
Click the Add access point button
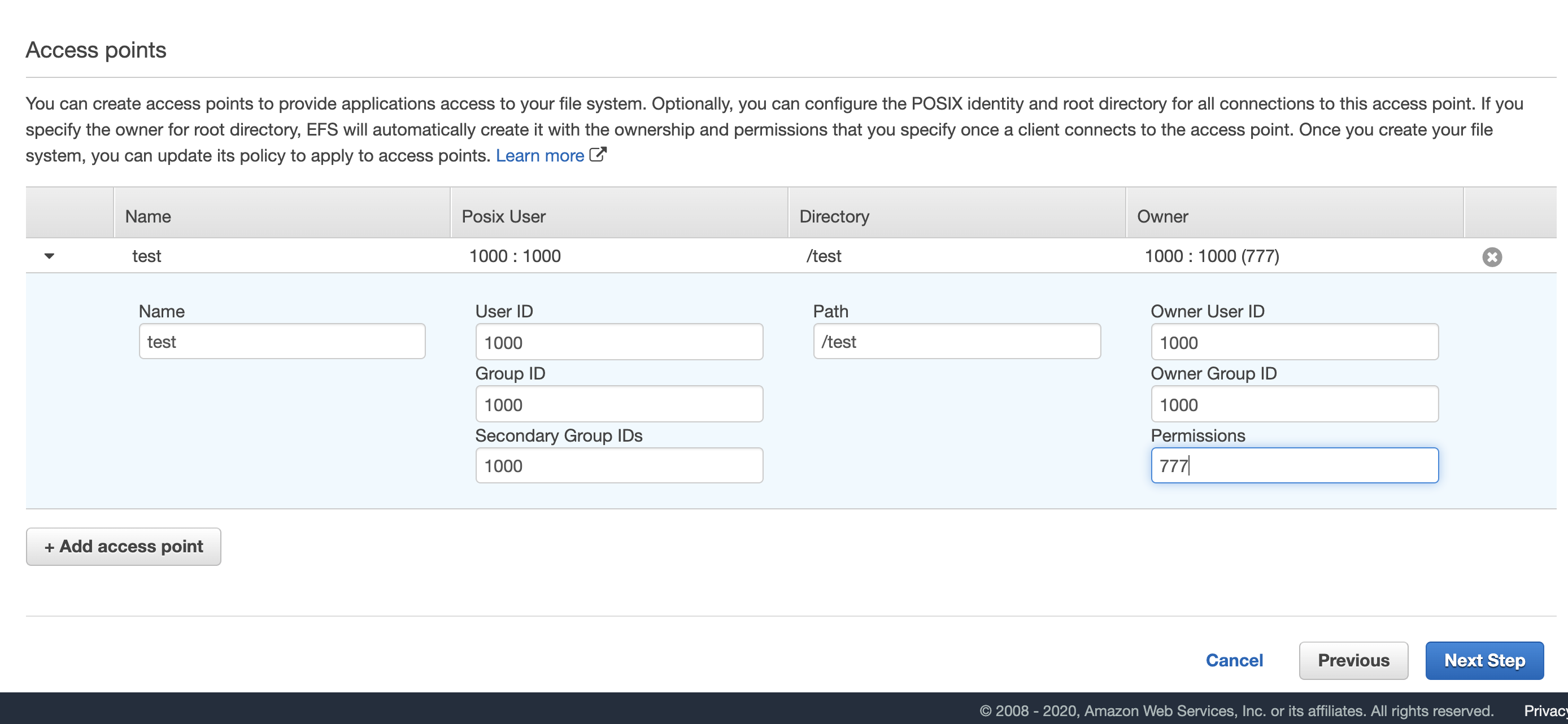click(124, 546)
